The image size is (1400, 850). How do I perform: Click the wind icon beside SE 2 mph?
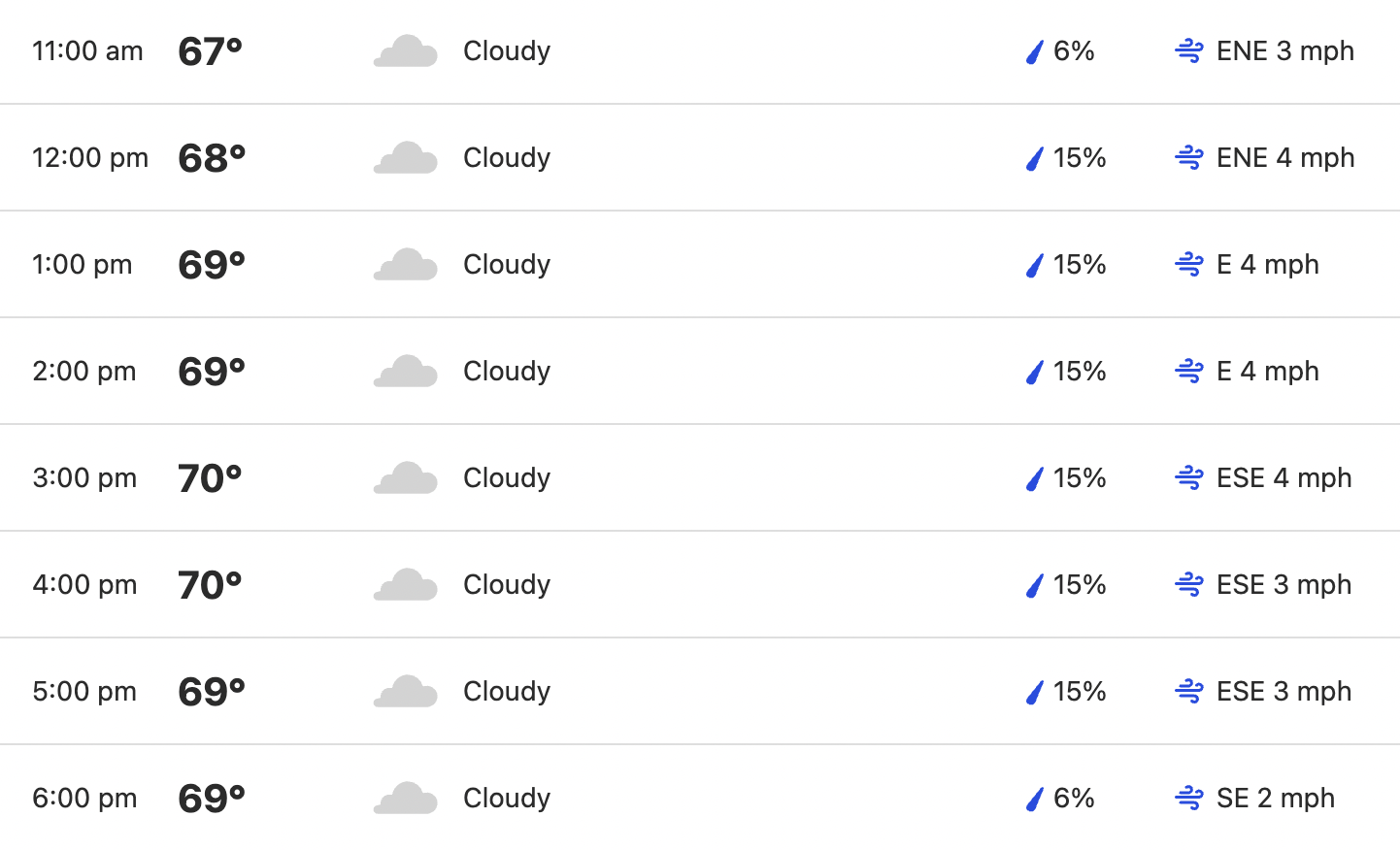tap(1189, 798)
